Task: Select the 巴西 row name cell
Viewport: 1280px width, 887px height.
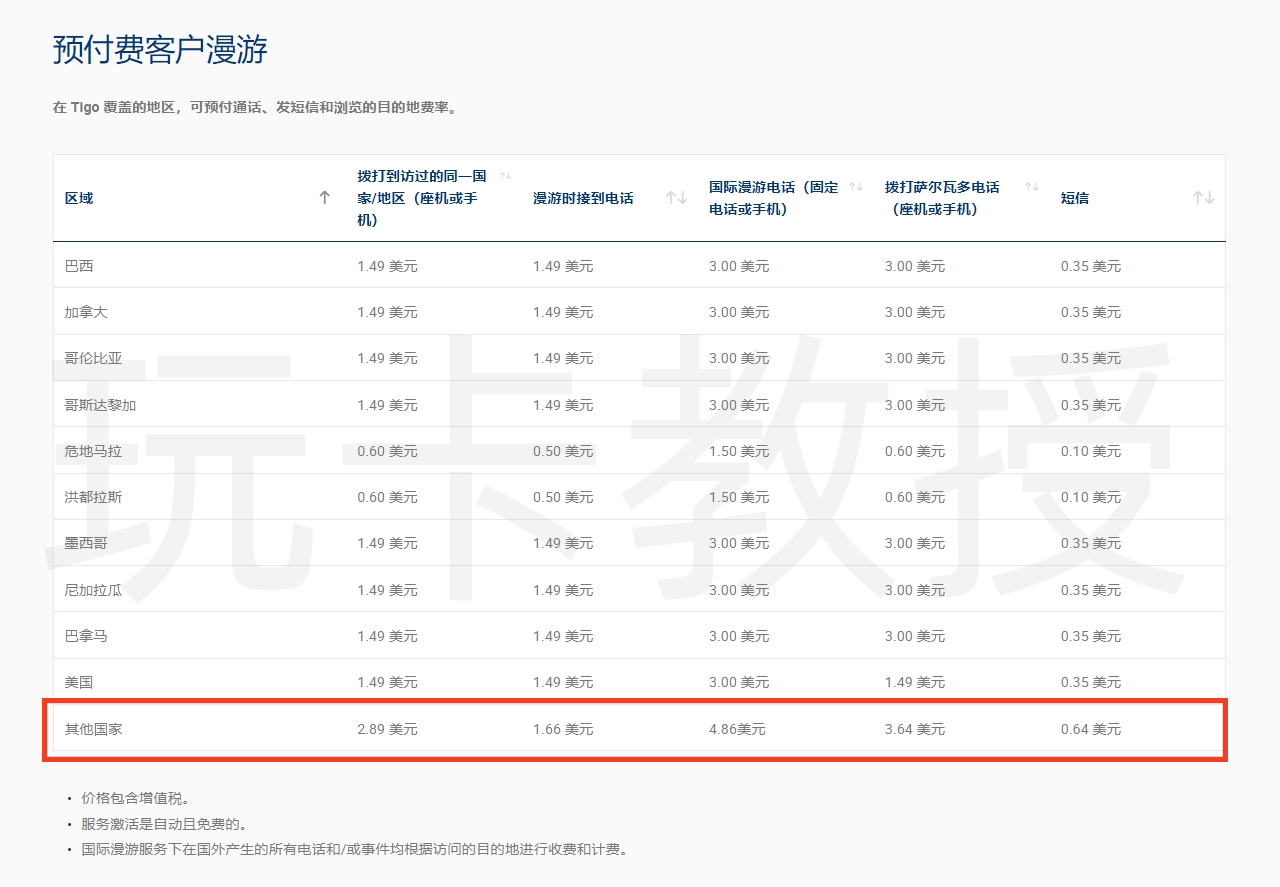Action: coord(79,266)
